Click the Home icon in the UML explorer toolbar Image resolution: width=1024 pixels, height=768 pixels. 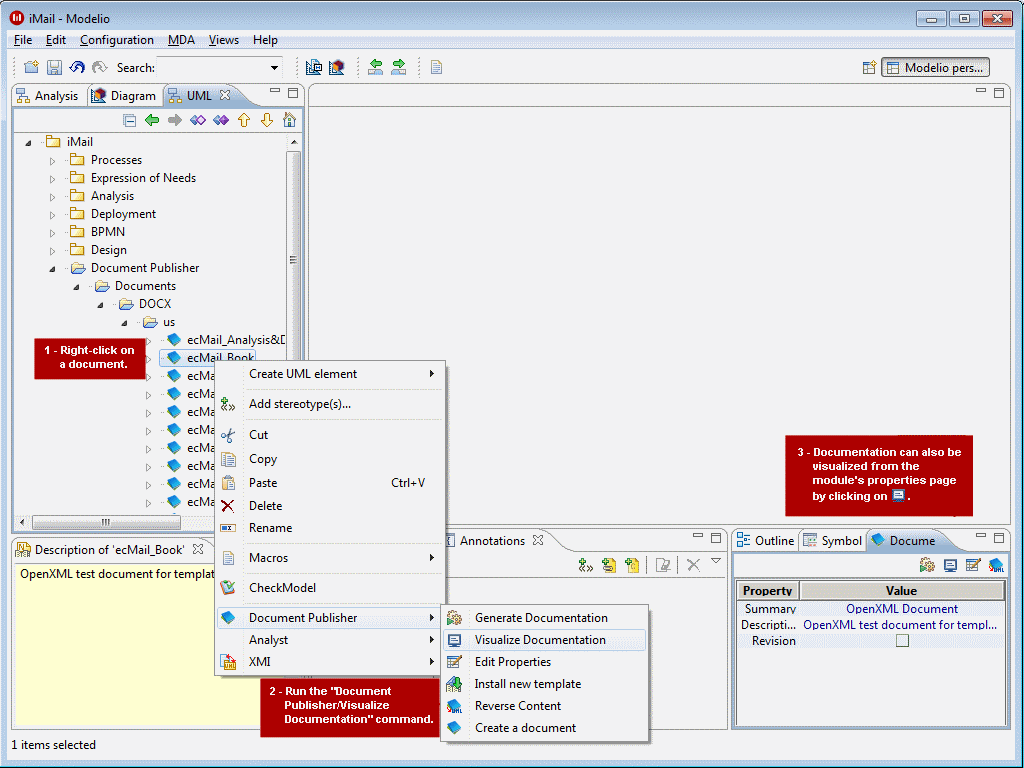click(287, 120)
